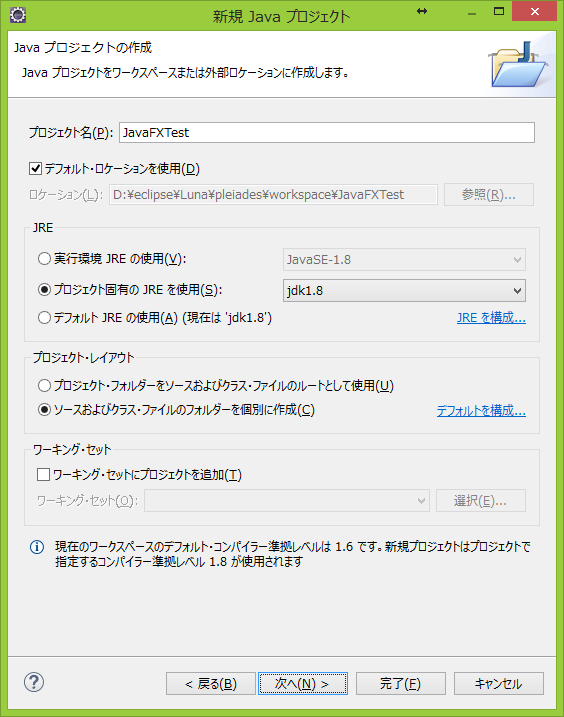The height and width of the screenshot is (717, 564).
Task: Close the 新規 Java プロジェクト dialog
Action: 534,11
